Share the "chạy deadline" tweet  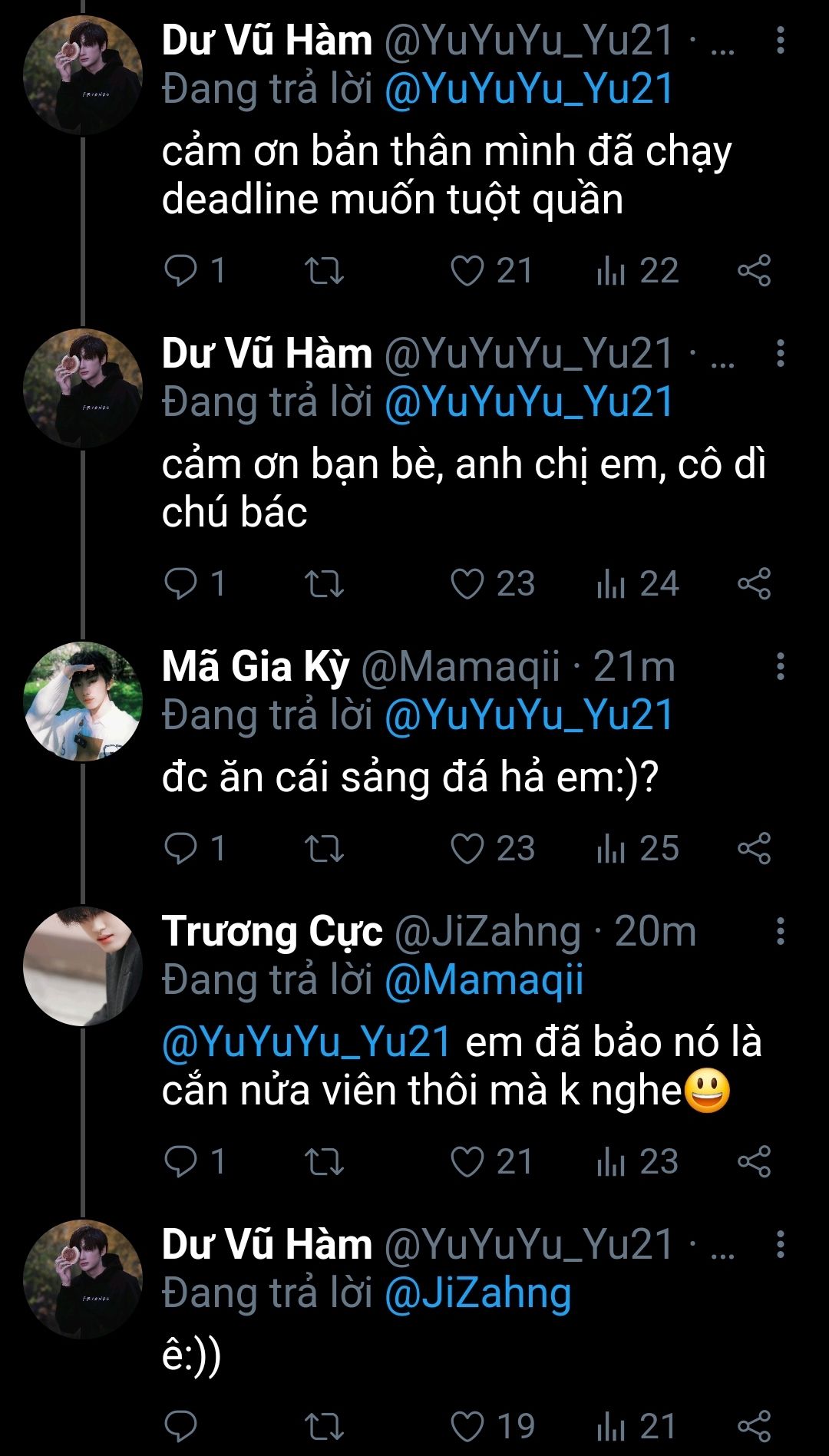coord(754,271)
